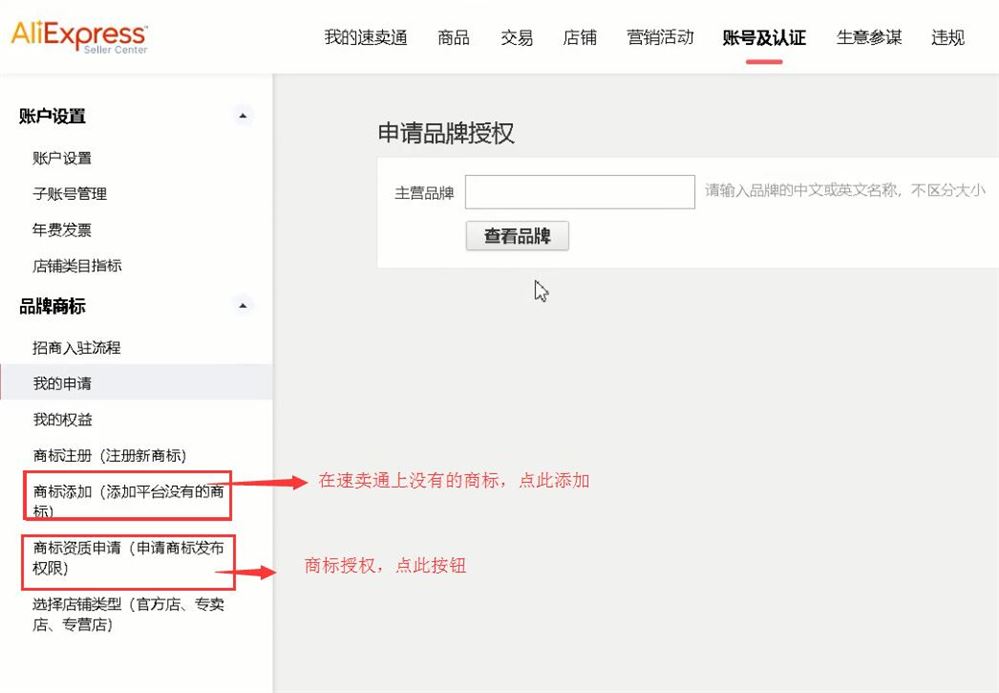Open 店铺类目指标 page
The image size is (999, 693).
(x=76, y=265)
